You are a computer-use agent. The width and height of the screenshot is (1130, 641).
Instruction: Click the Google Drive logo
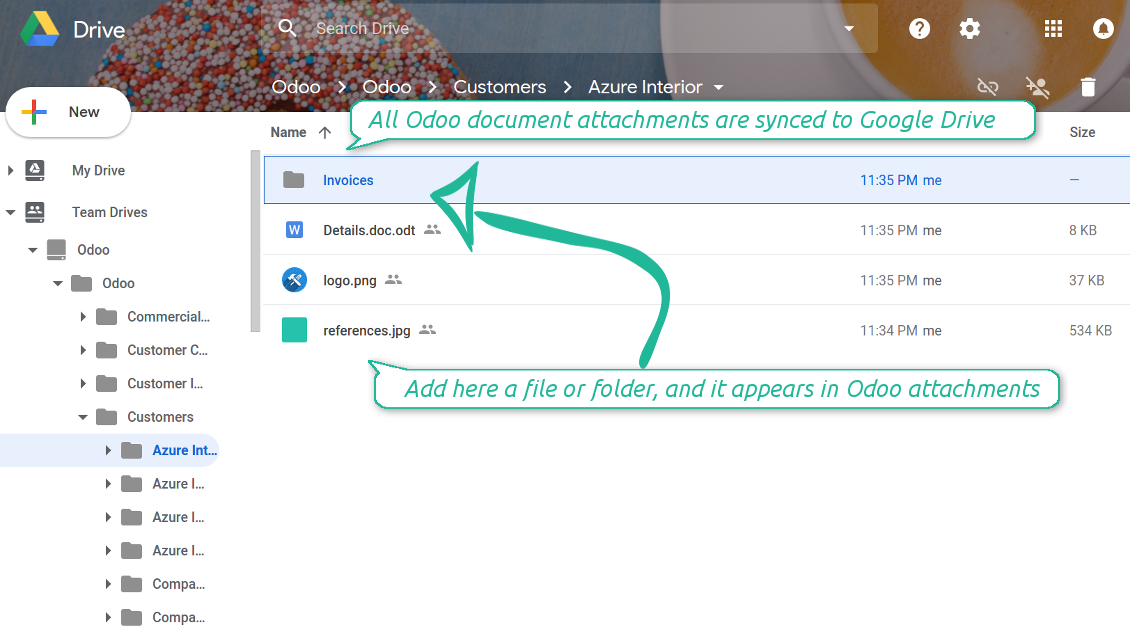coord(40,29)
